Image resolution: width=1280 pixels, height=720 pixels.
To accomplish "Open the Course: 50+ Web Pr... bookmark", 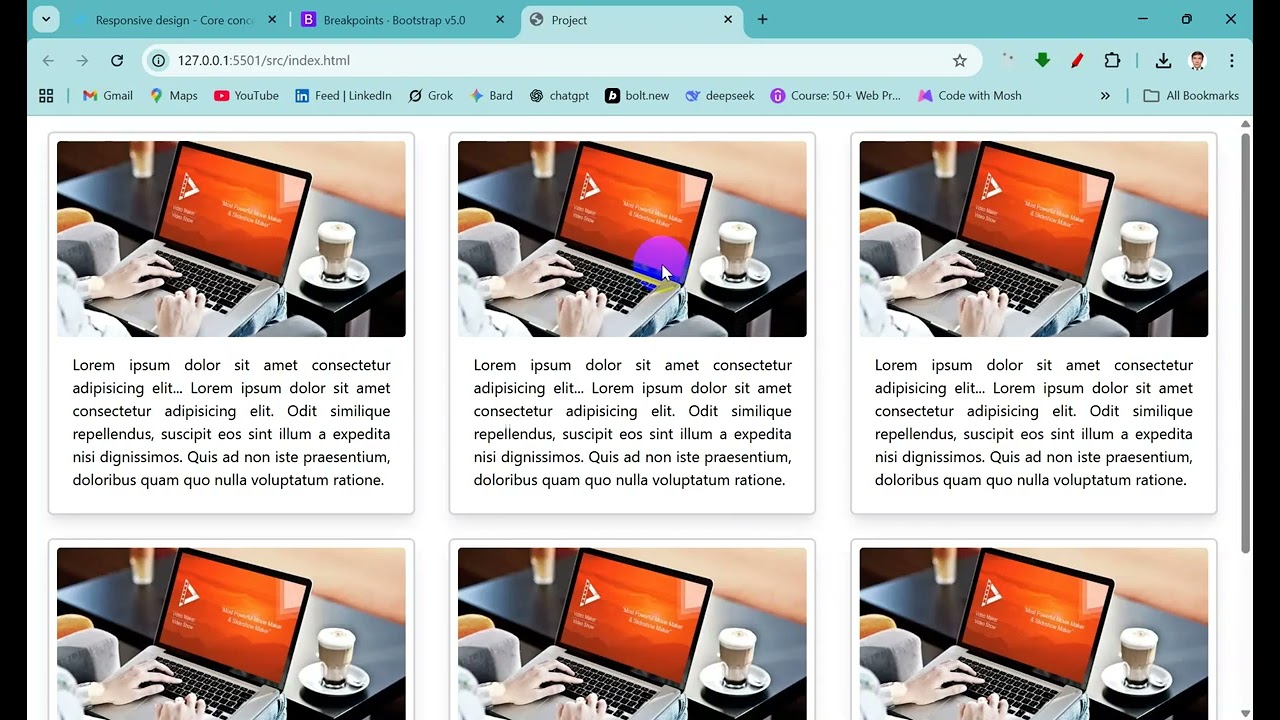I will coord(836,96).
